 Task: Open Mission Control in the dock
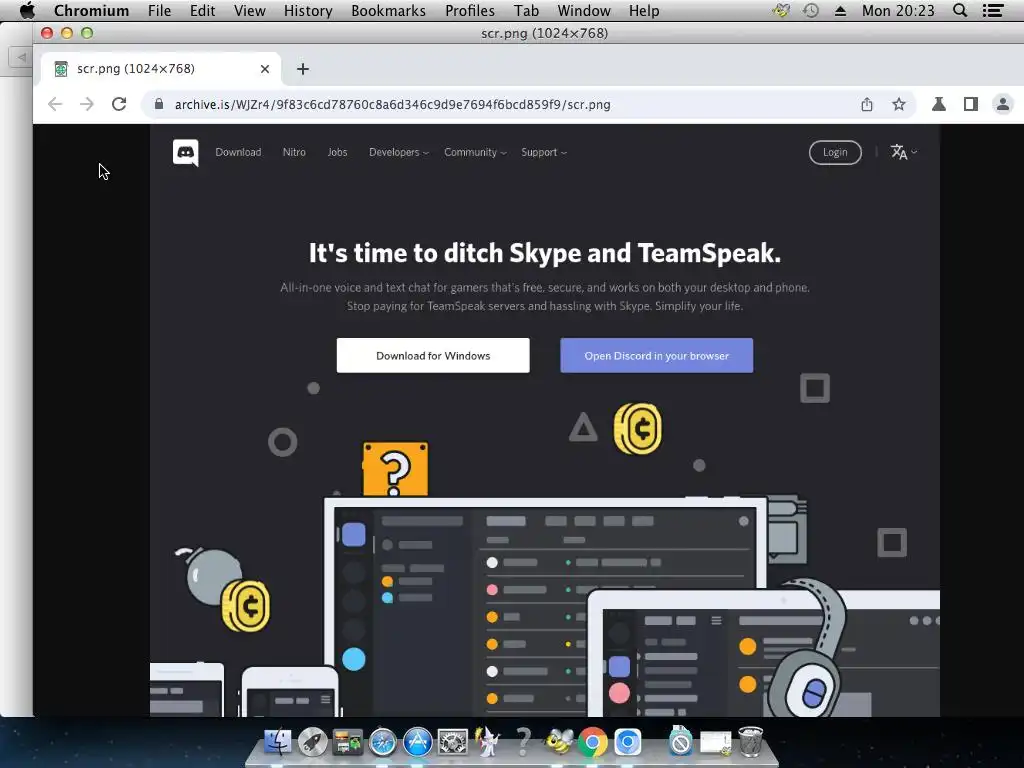[347, 743]
